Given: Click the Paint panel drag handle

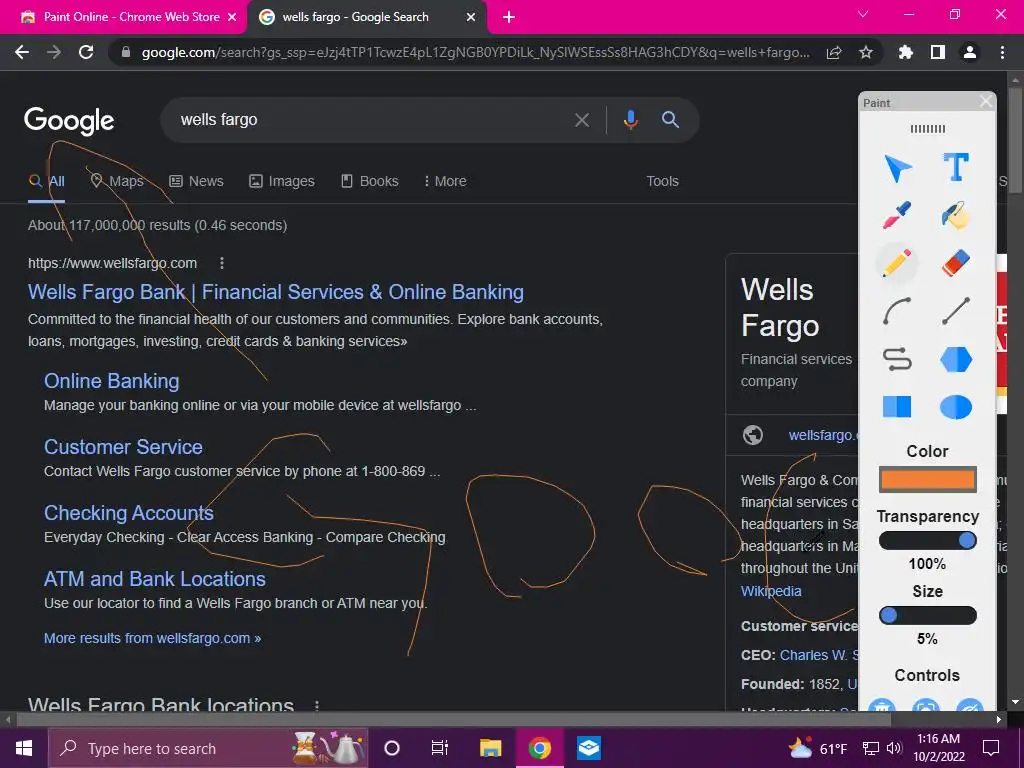Looking at the screenshot, I should (928, 129).
